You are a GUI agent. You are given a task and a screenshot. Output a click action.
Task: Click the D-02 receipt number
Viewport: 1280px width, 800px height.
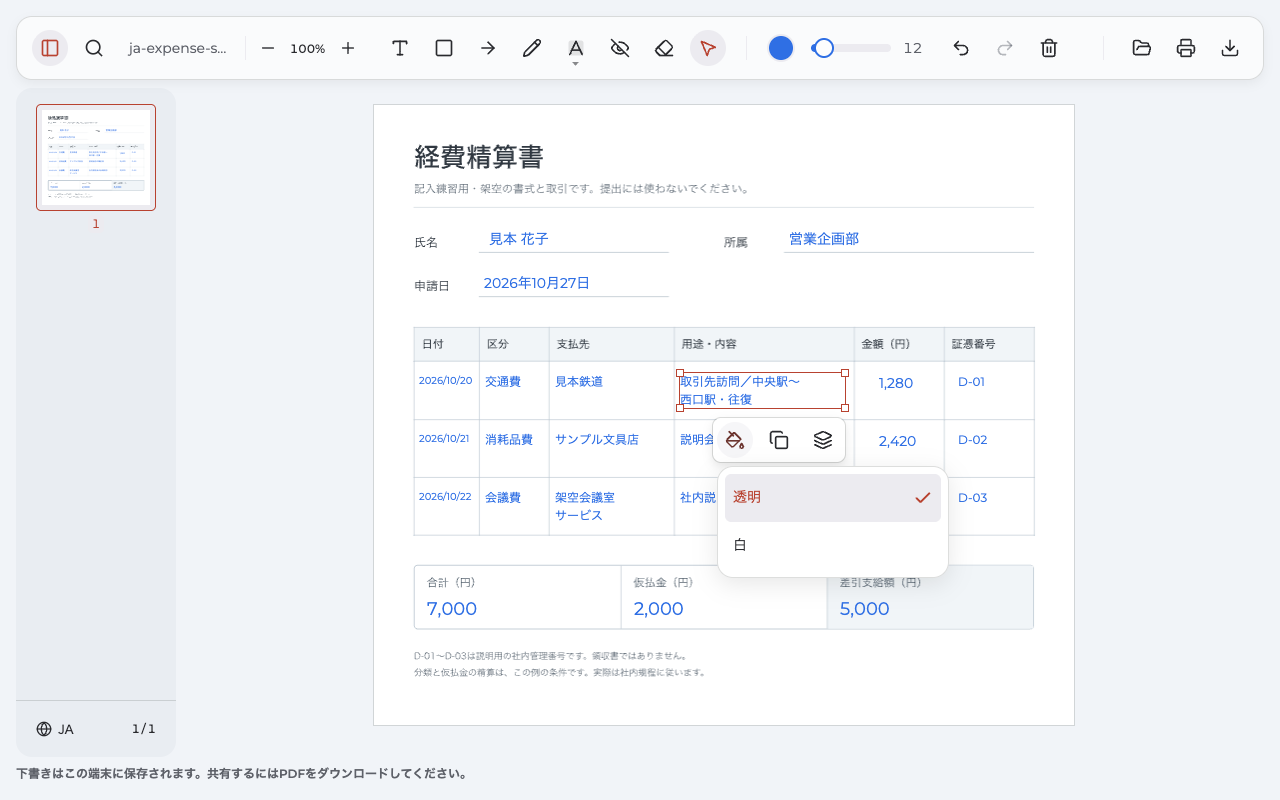(x=973, y=440)
